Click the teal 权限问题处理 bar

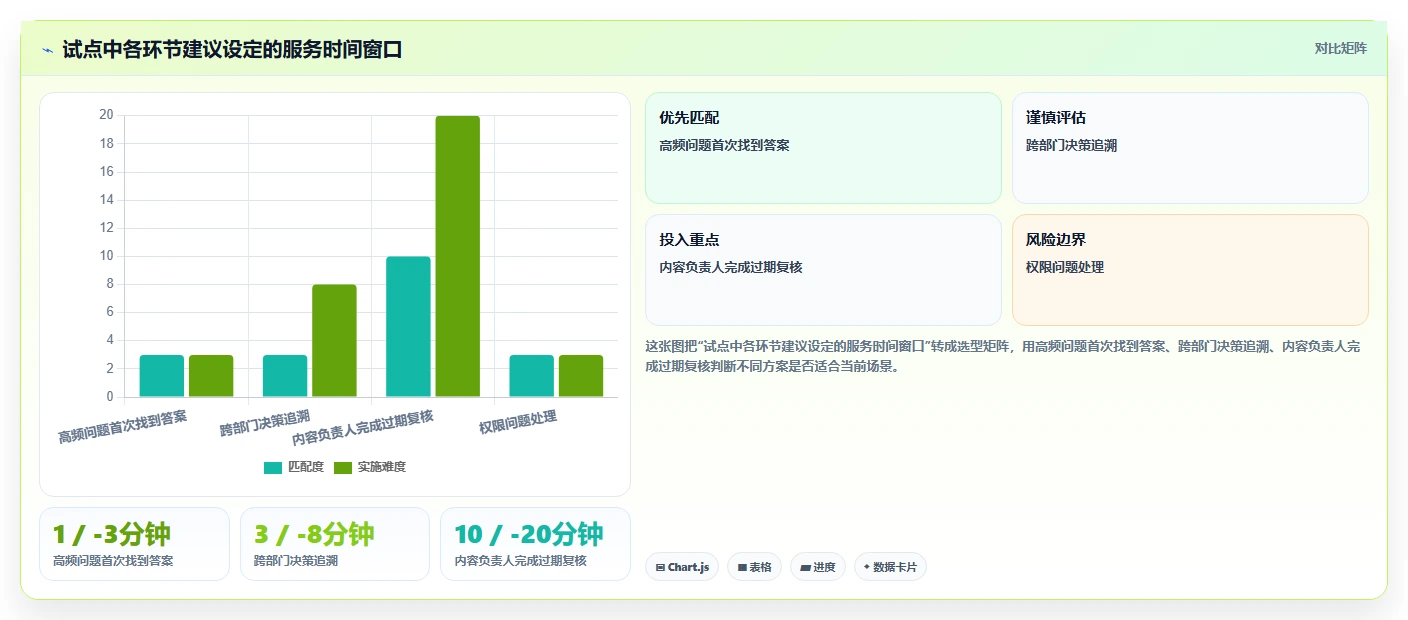coord(532,376)
